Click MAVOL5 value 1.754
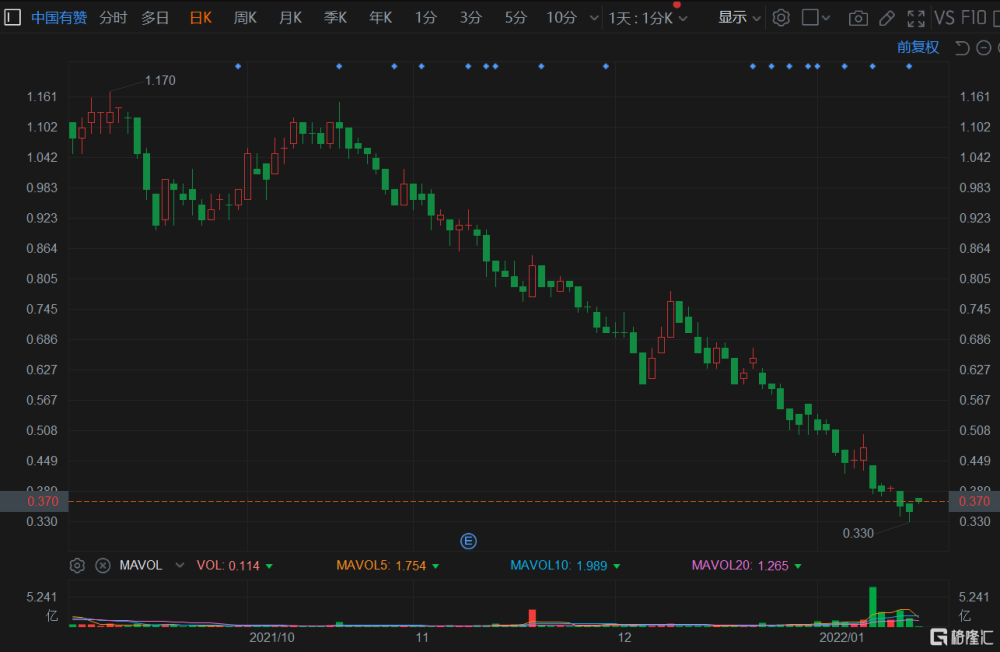This screenshot has height=652, width=1000. coord(411,566)
